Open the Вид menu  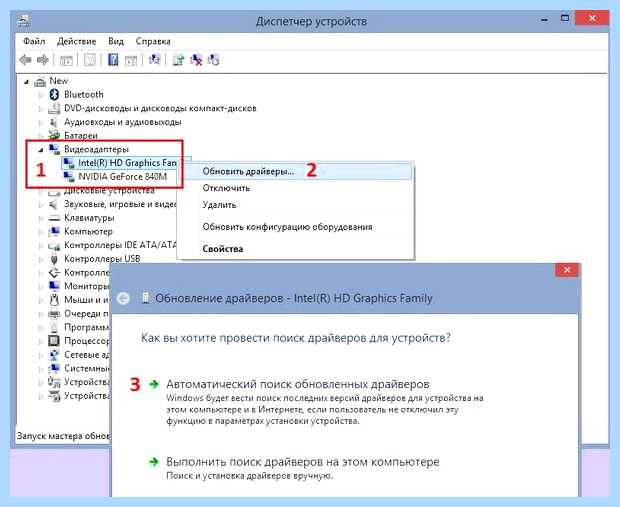(x=116, y=41)
